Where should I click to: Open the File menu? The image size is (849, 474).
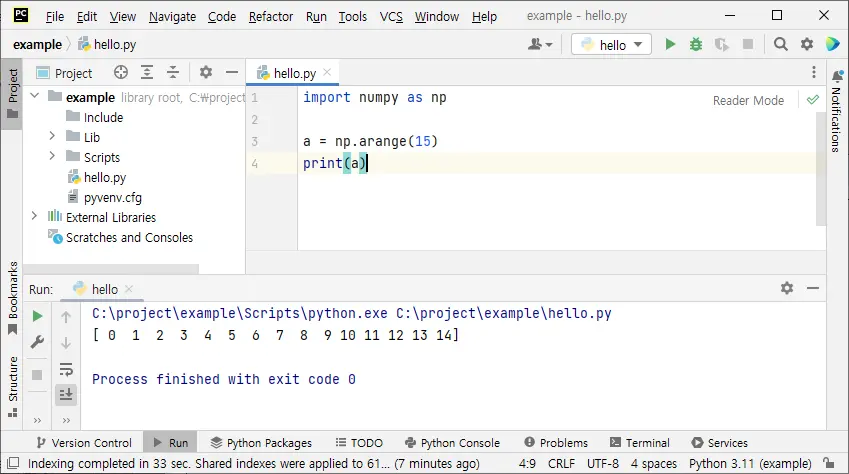pyautogui.click(x=55, y=17)
